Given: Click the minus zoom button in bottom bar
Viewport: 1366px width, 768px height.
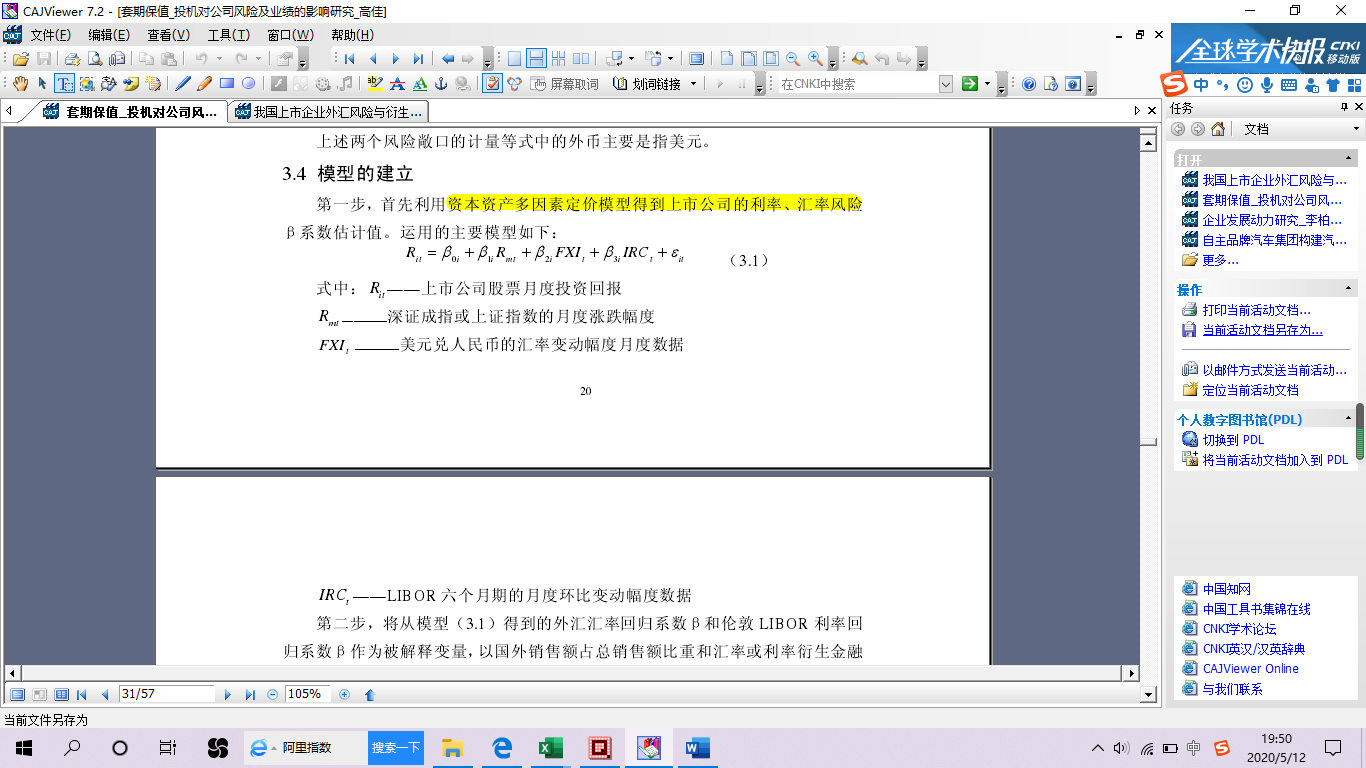Looking at the screenshot, I should click(x=273, y=694).
